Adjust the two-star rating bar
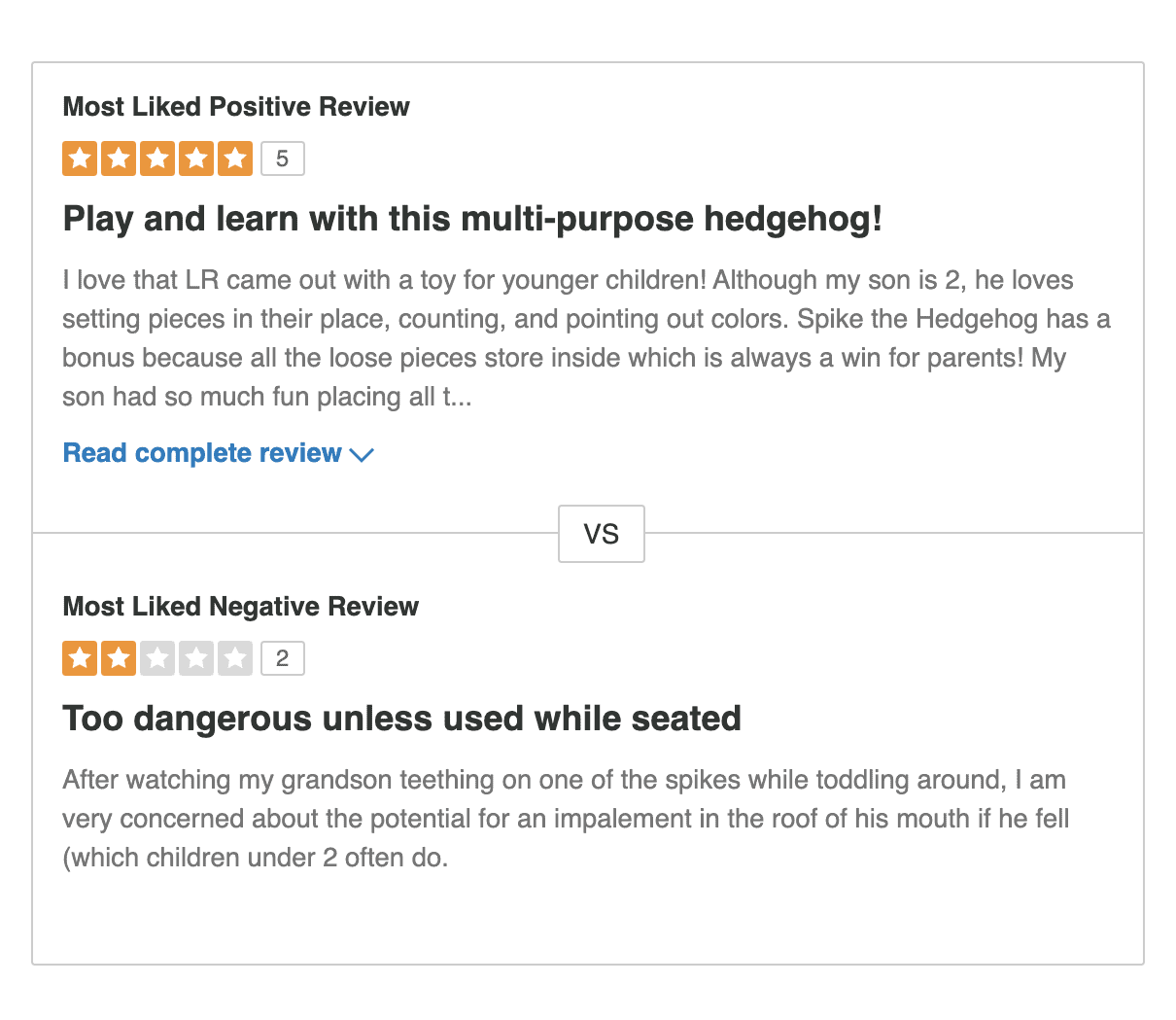 (157, 658)
